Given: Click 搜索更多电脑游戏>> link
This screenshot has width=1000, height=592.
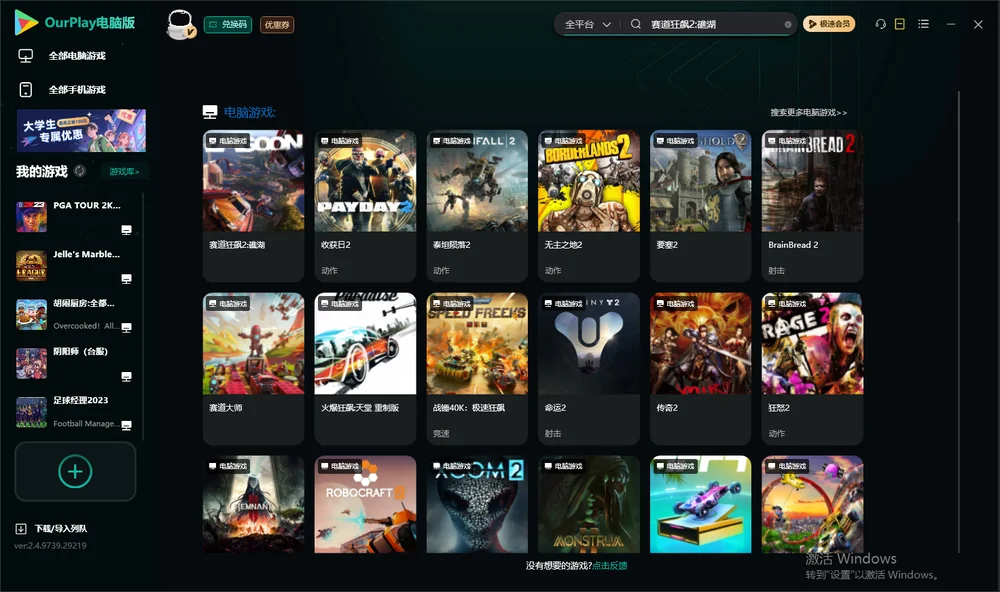Looking at the screenshot, I should [x=809, y=112].
